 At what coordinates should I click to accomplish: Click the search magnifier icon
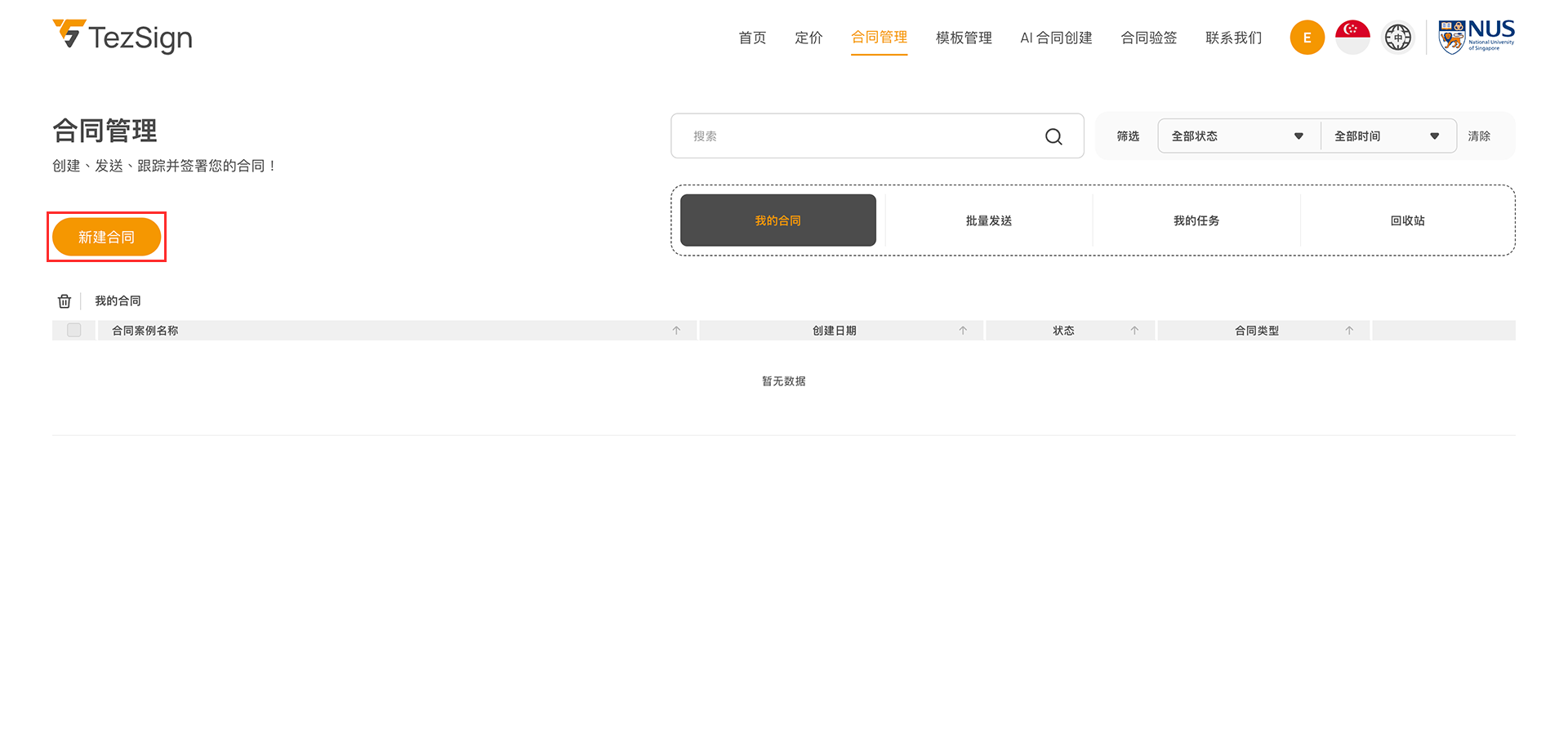[x=1053, y=136]
